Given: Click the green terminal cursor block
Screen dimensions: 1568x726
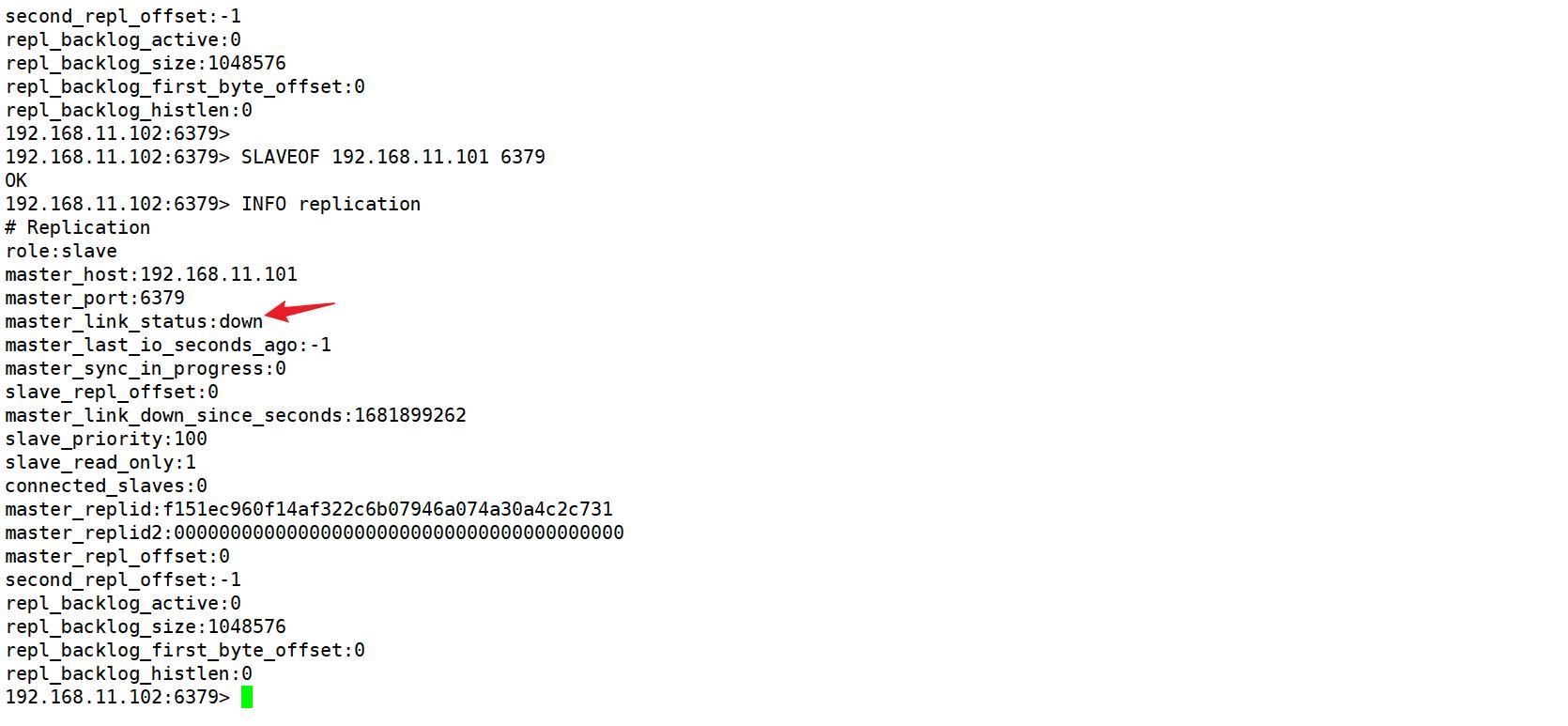Looking at the screenshot, I should [x=247, y=697].
